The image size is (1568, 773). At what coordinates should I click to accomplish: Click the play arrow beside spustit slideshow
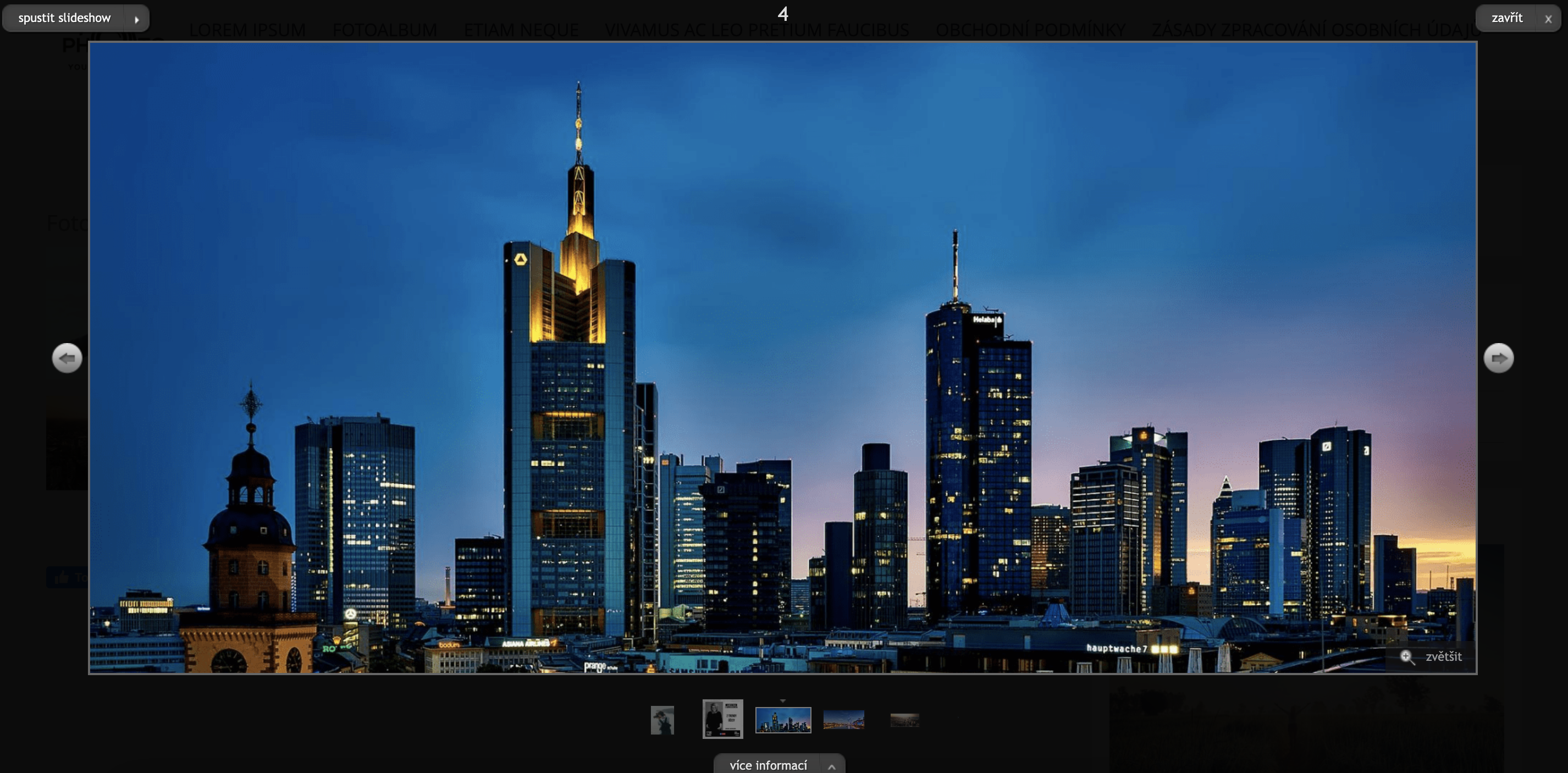tap(136, 19)
